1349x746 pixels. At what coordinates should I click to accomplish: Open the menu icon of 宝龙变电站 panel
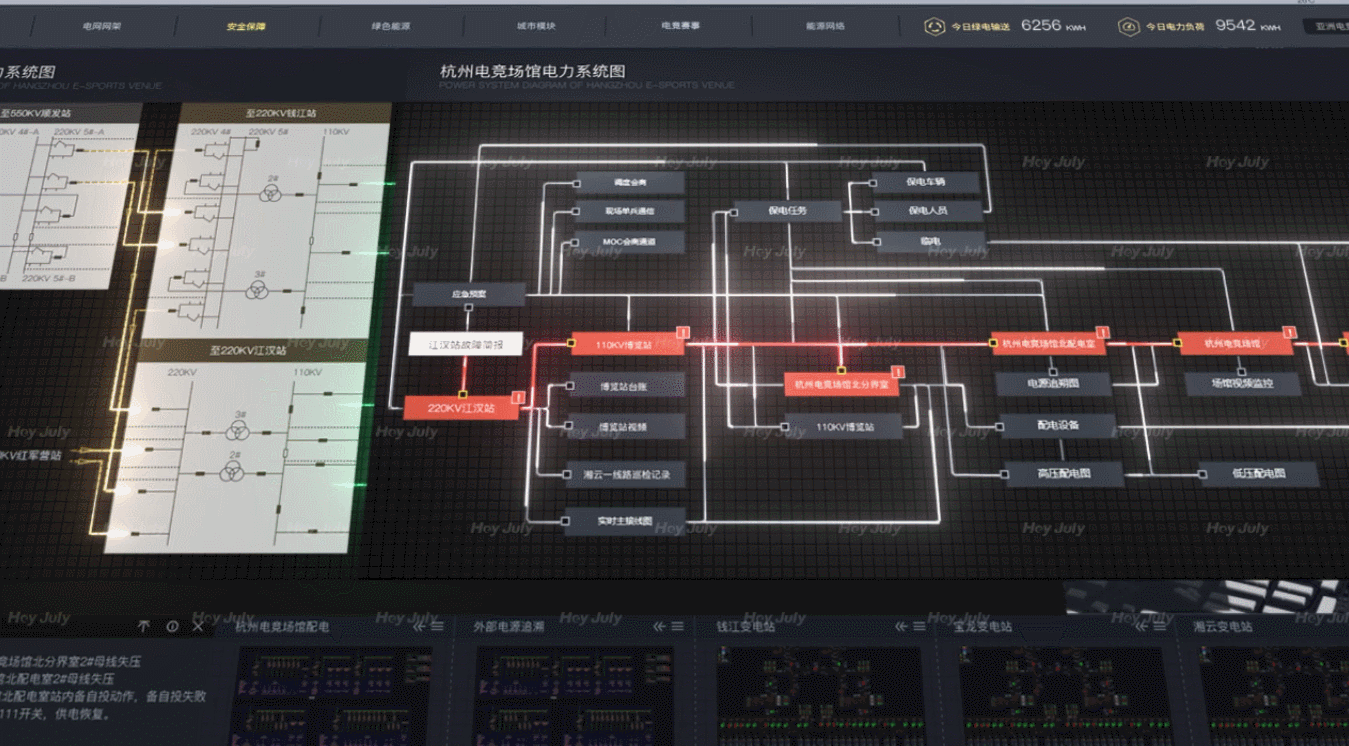pos(1158,627)
